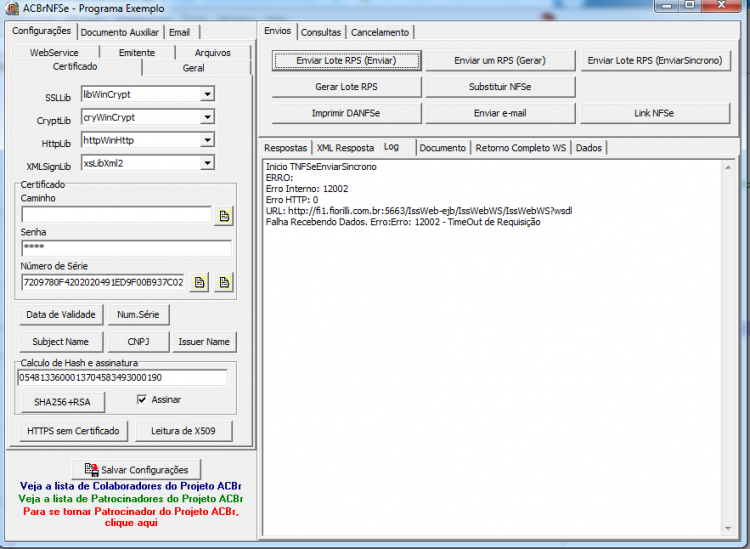Toggle the Assinar checkbox

tap(142, 399)
